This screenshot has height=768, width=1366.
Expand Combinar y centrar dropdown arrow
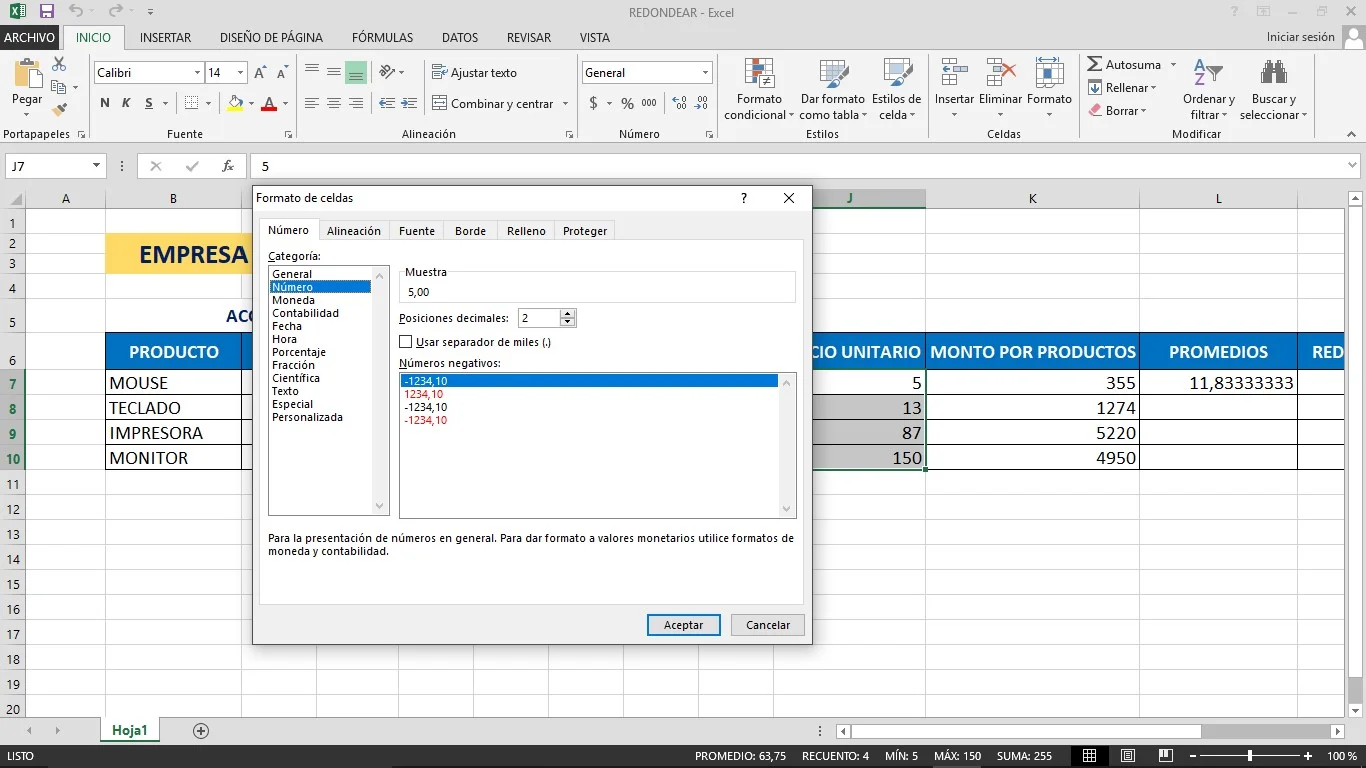565,104
